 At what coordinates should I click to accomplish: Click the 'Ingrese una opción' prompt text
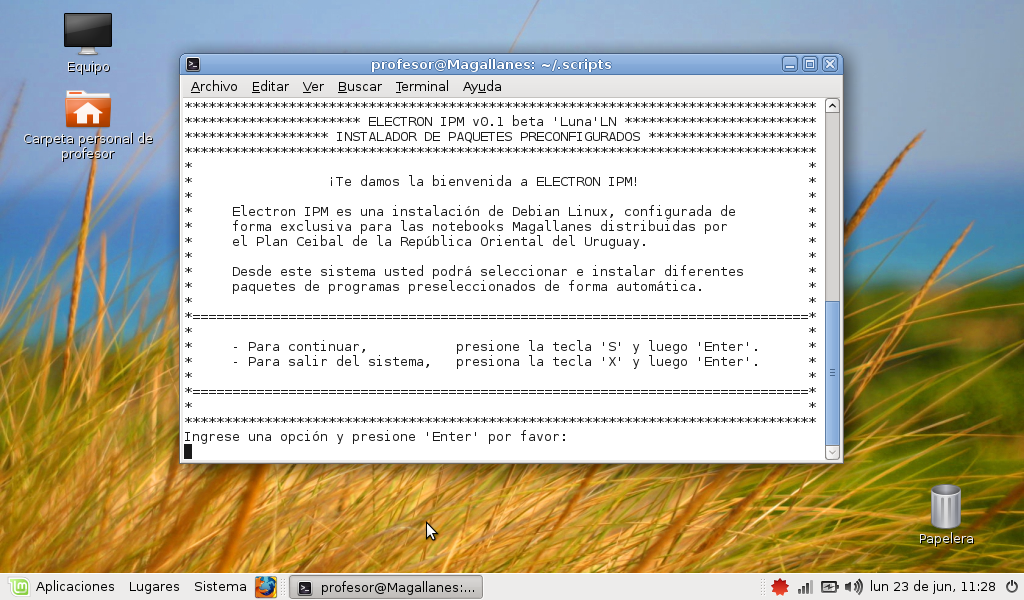point(376,437)
